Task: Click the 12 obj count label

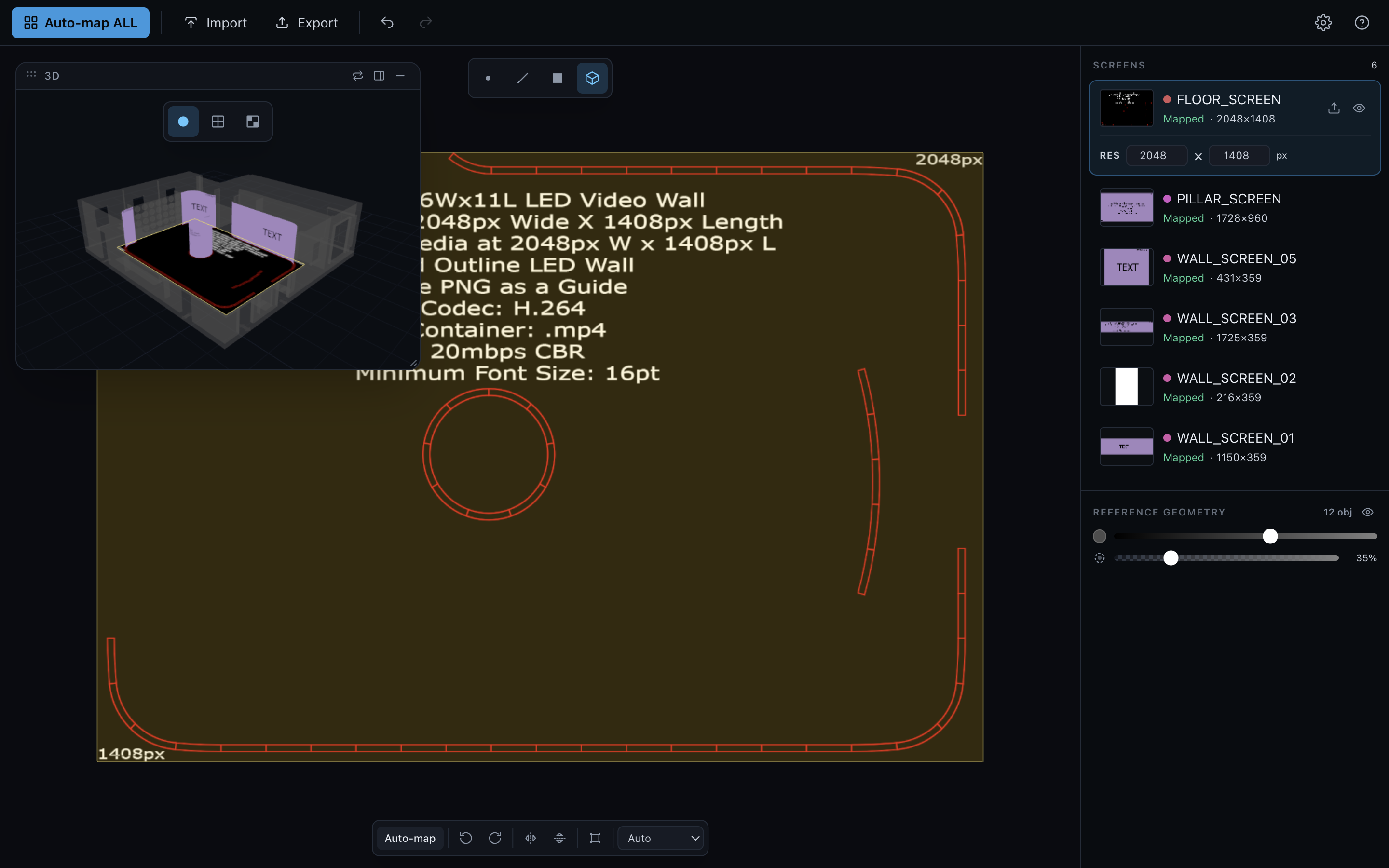Action: click(1337, 512)
